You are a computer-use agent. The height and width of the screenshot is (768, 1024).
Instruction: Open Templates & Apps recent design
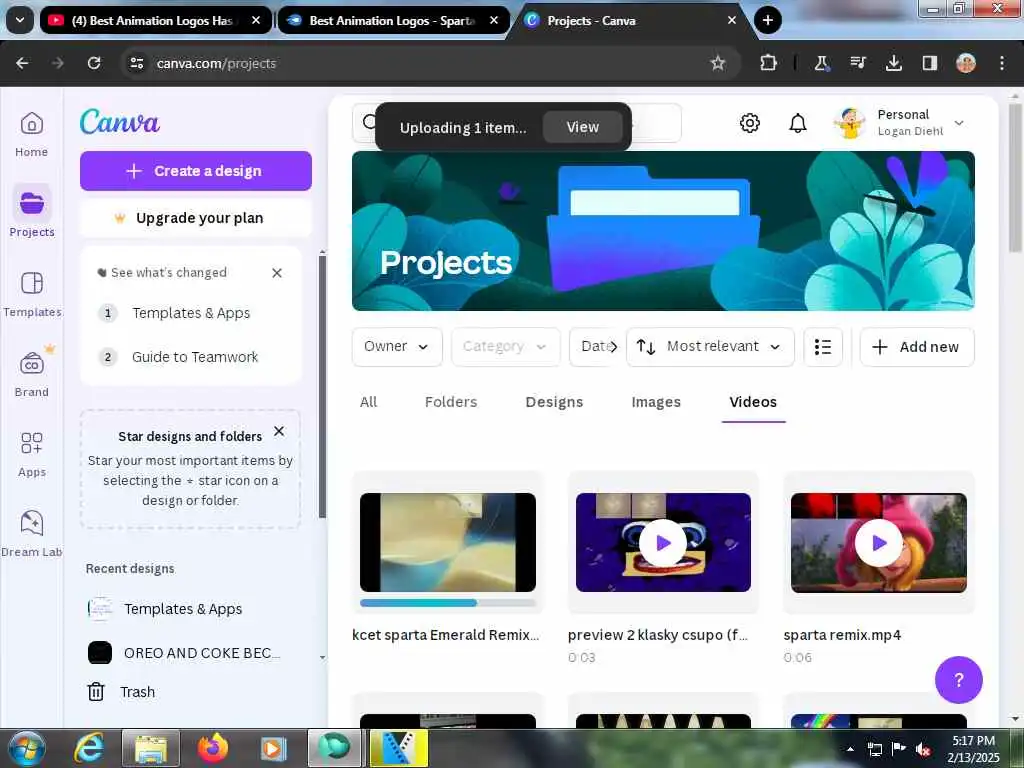pyautogui.click(x=183, y=609)
